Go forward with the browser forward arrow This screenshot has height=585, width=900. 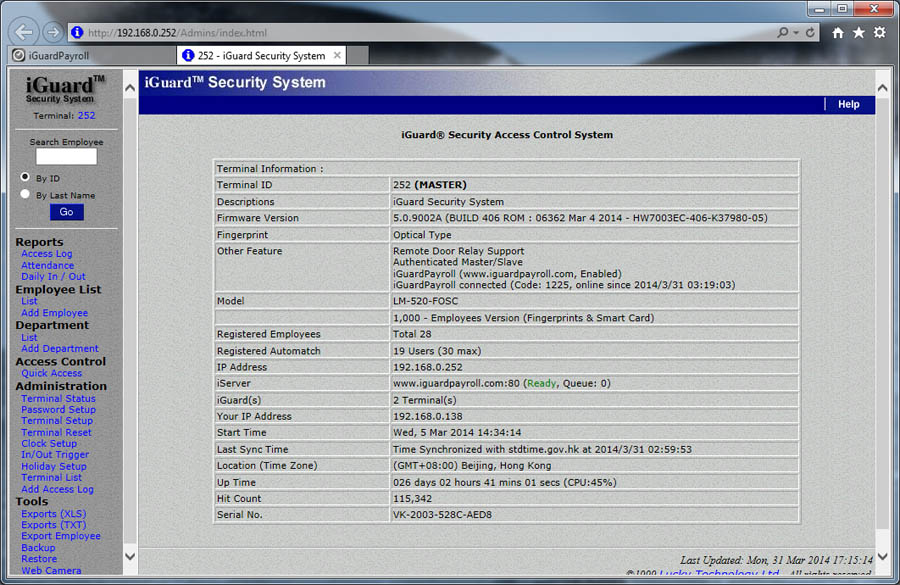tap(53, 32)
